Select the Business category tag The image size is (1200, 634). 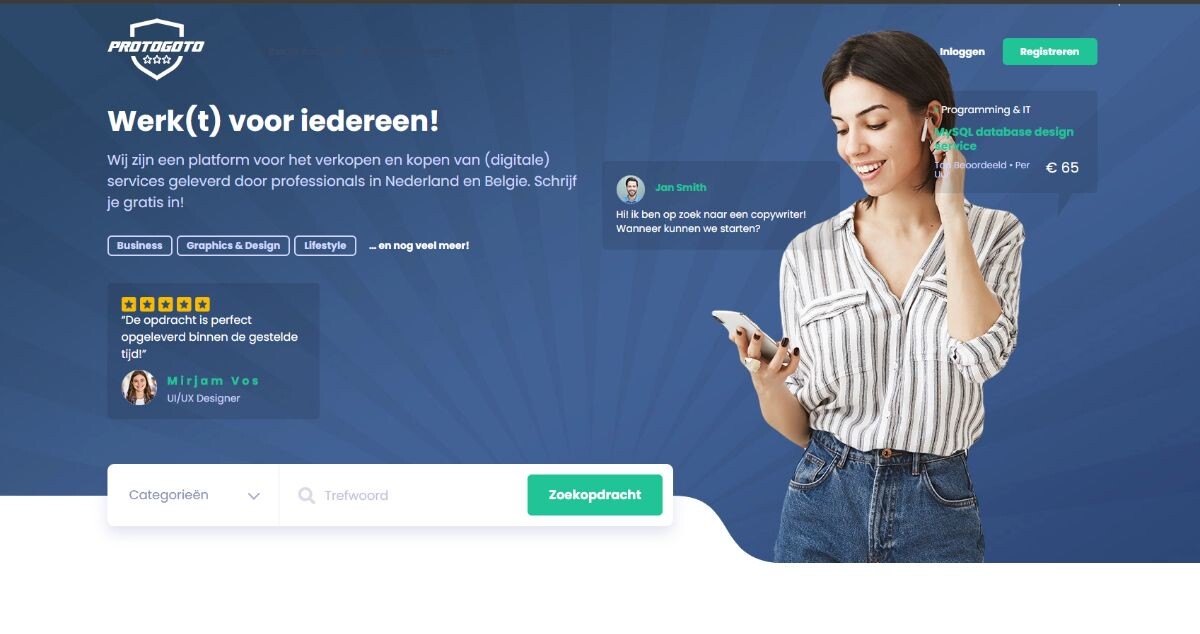140,245
